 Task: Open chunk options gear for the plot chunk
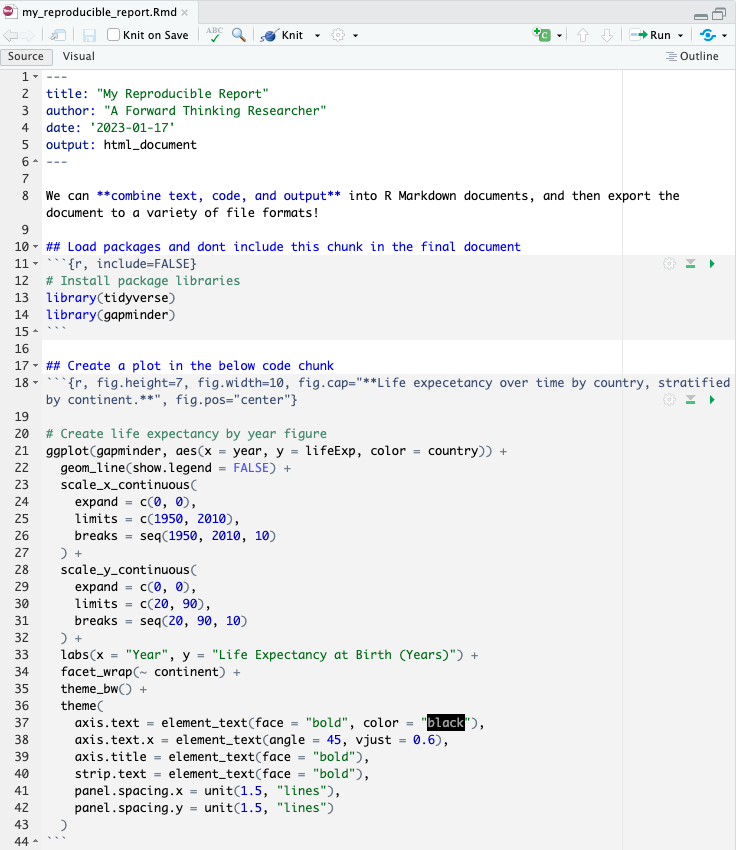[668, 400]
